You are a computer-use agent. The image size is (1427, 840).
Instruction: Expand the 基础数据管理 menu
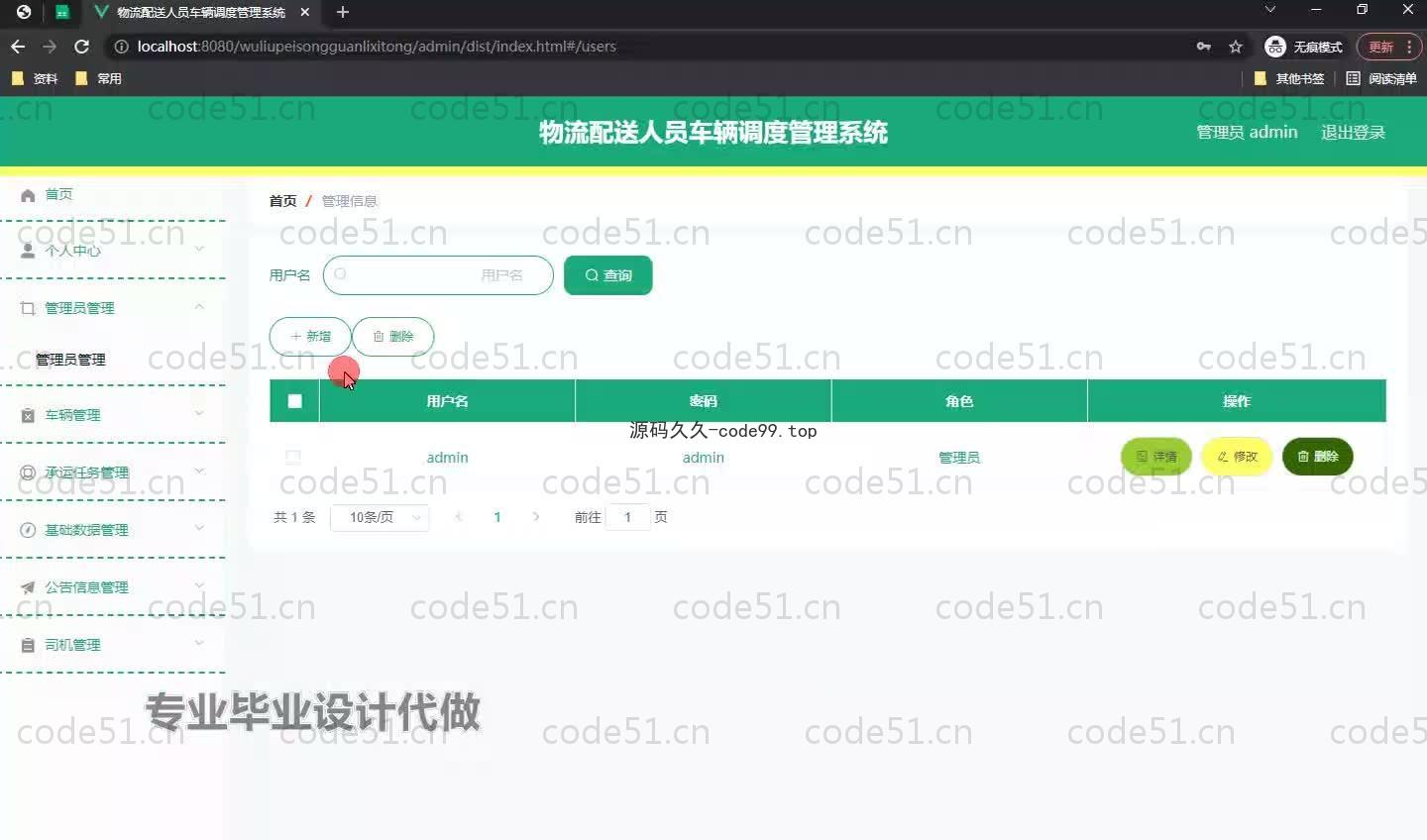tap(199, 528)
